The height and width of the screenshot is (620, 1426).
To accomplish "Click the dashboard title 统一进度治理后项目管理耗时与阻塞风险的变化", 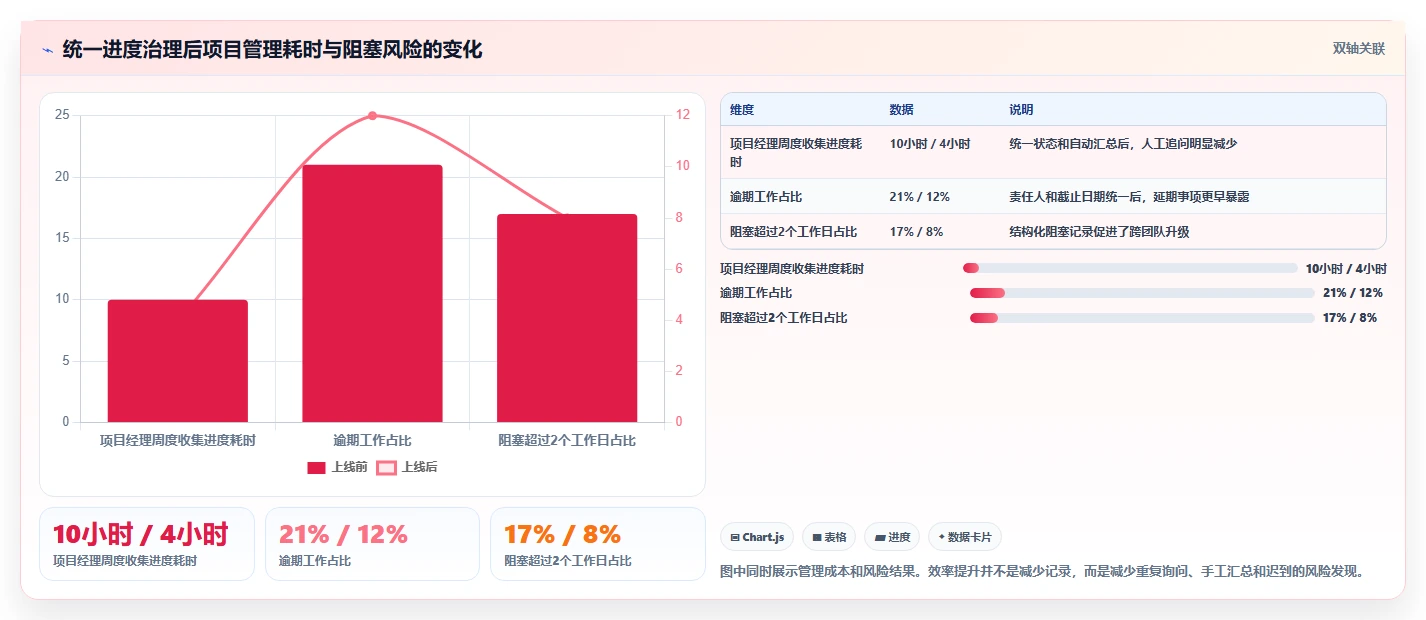I will (x=272, y=49).
